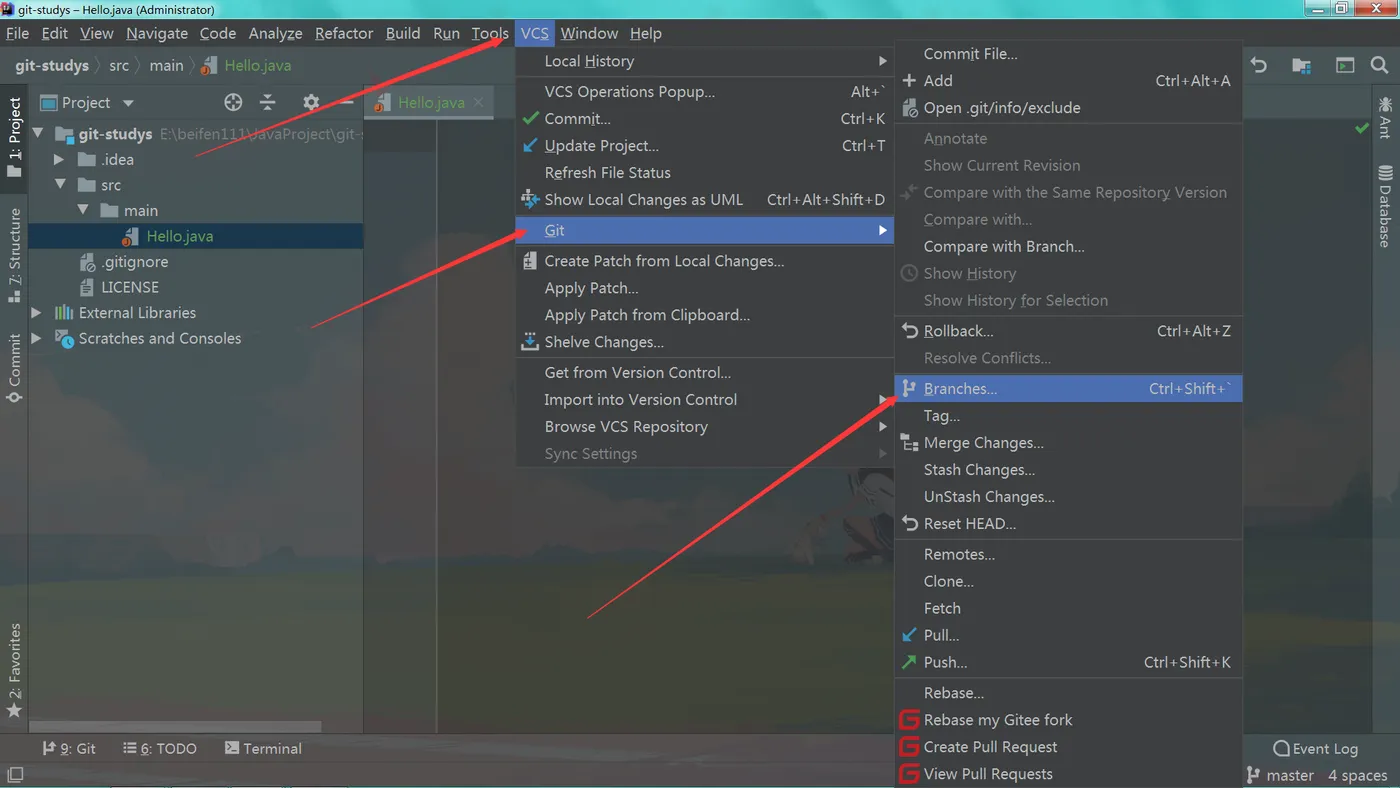1400x788 pixels.
Task: Click the search everywhere magnifier icon
Action: point(1380,65)
